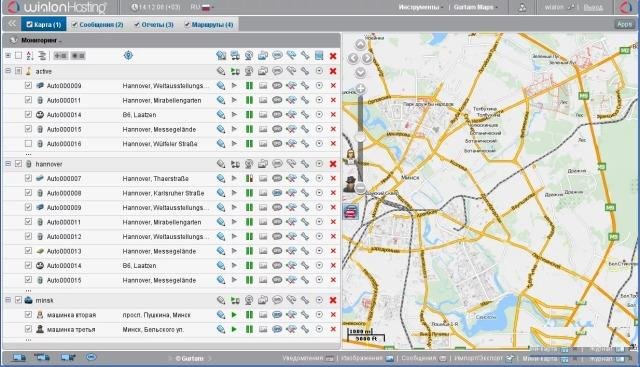
Task: Open Изображения in bottom bar
Action: [x=367, y=358]
